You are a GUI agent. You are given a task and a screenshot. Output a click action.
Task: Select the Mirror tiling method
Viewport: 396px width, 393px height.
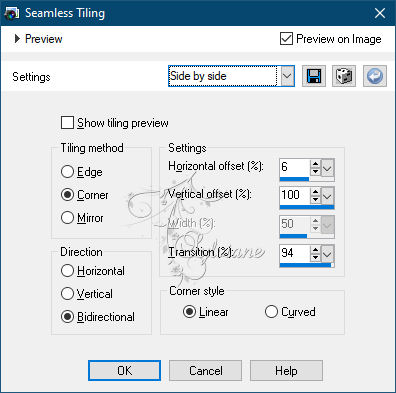point(67,218)
